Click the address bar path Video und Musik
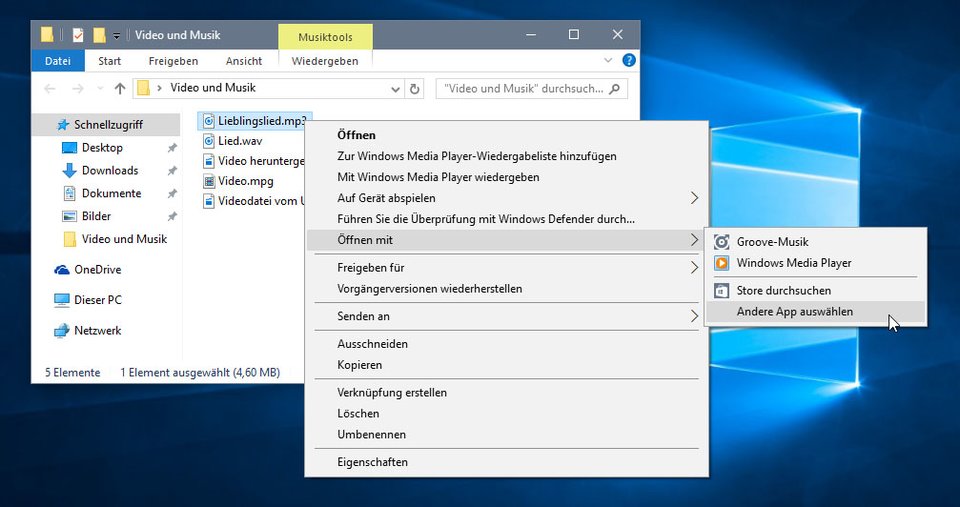Screen dimensions: 960x507 pyautogui.click(x=213, y=88)
